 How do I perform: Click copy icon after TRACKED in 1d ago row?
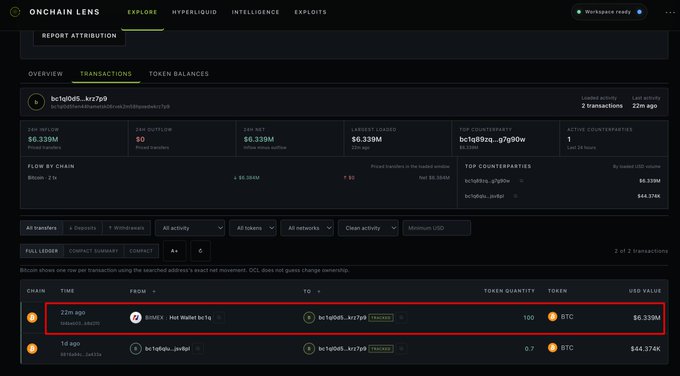[402, 348]
